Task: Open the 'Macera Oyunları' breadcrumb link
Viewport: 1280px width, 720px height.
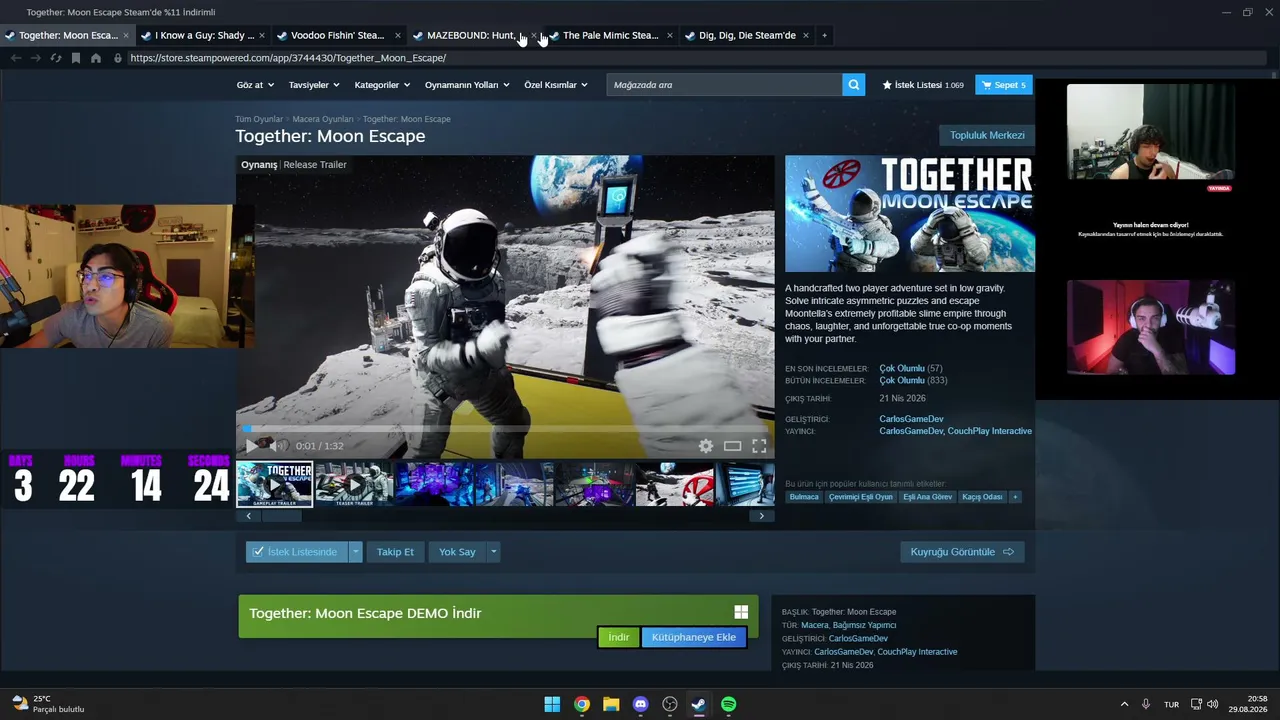Action: 323,119
